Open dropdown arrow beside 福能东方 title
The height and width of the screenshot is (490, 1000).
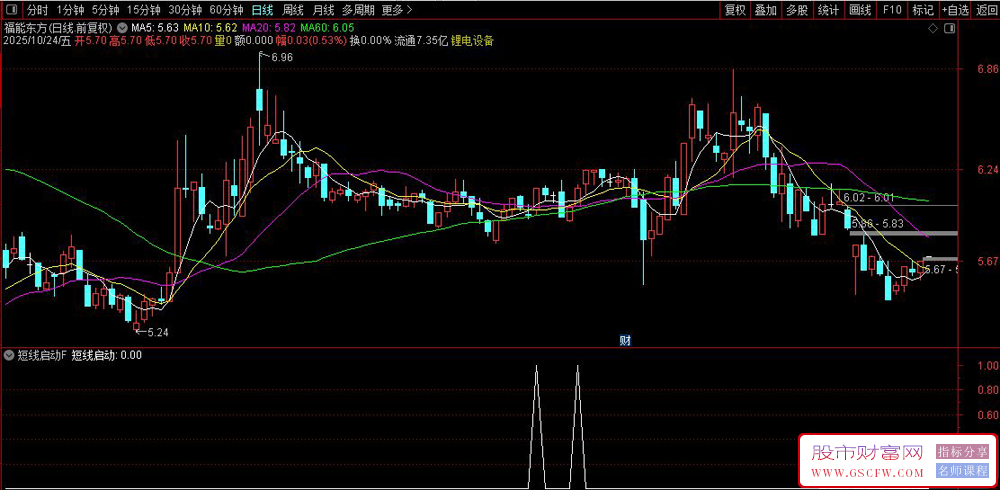[122, 28]
